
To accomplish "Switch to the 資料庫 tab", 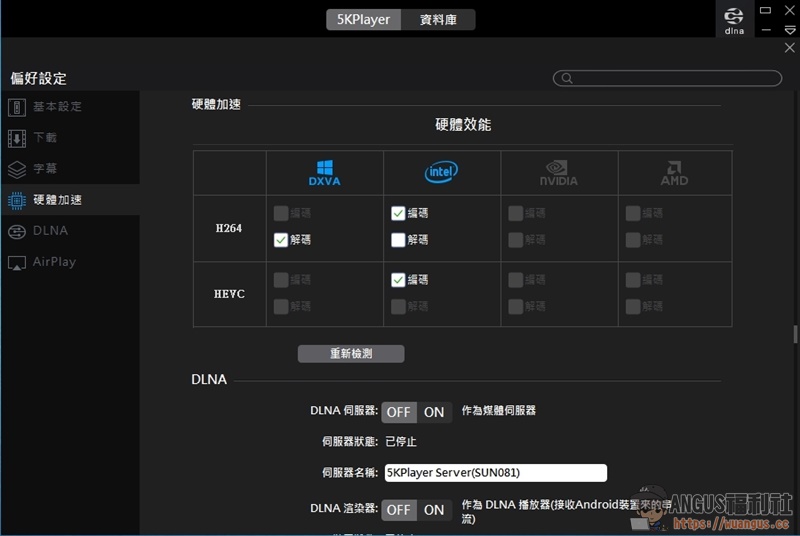I will tap(438, 19).
